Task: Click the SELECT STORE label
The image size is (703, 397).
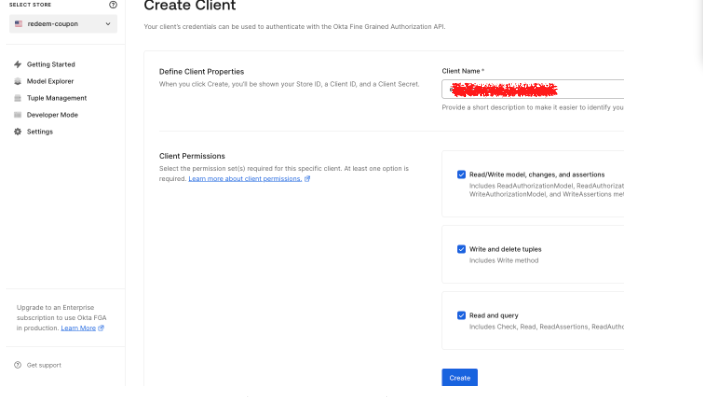Action: tap(30, 5)
